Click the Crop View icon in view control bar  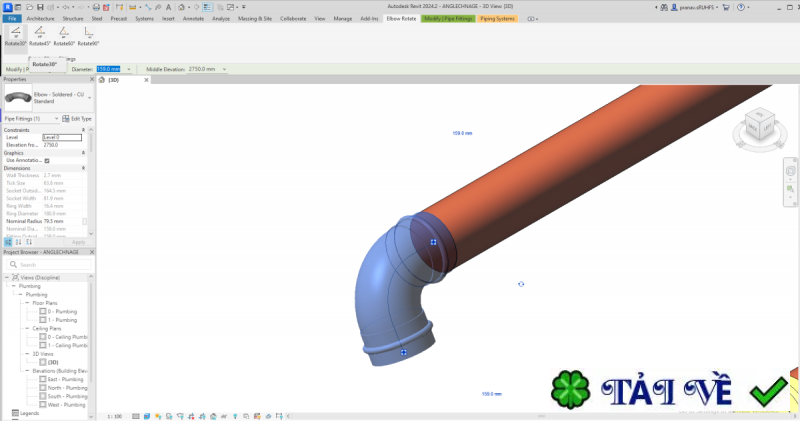coord(191,416)
